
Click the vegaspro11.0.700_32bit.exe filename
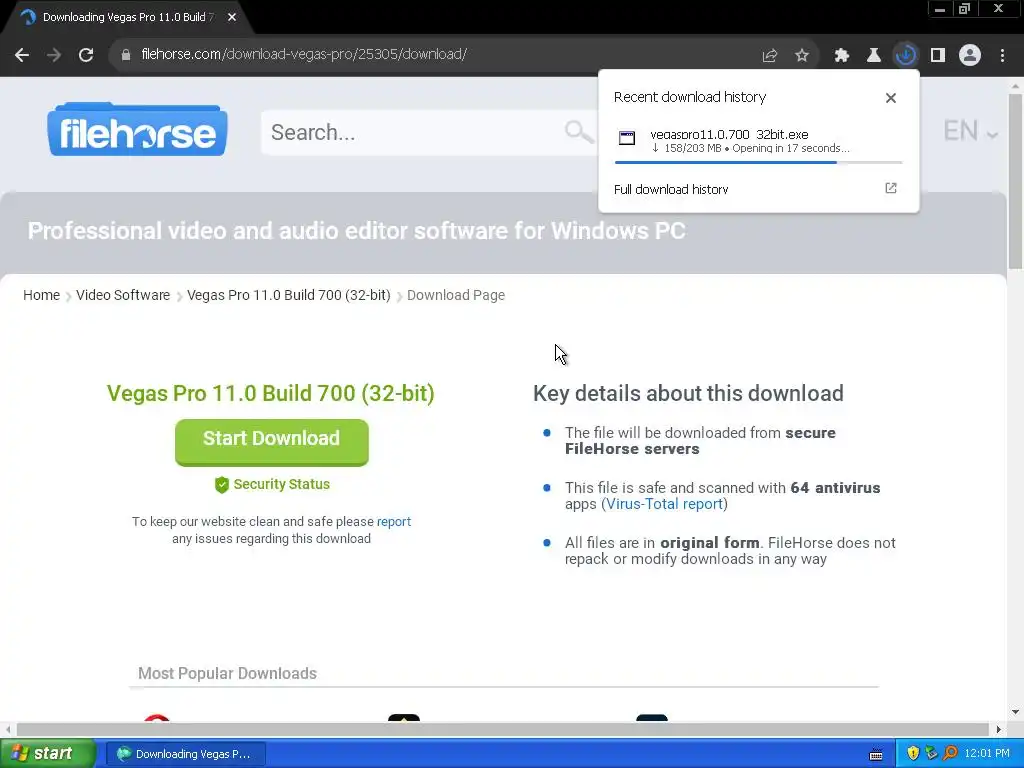729,135
